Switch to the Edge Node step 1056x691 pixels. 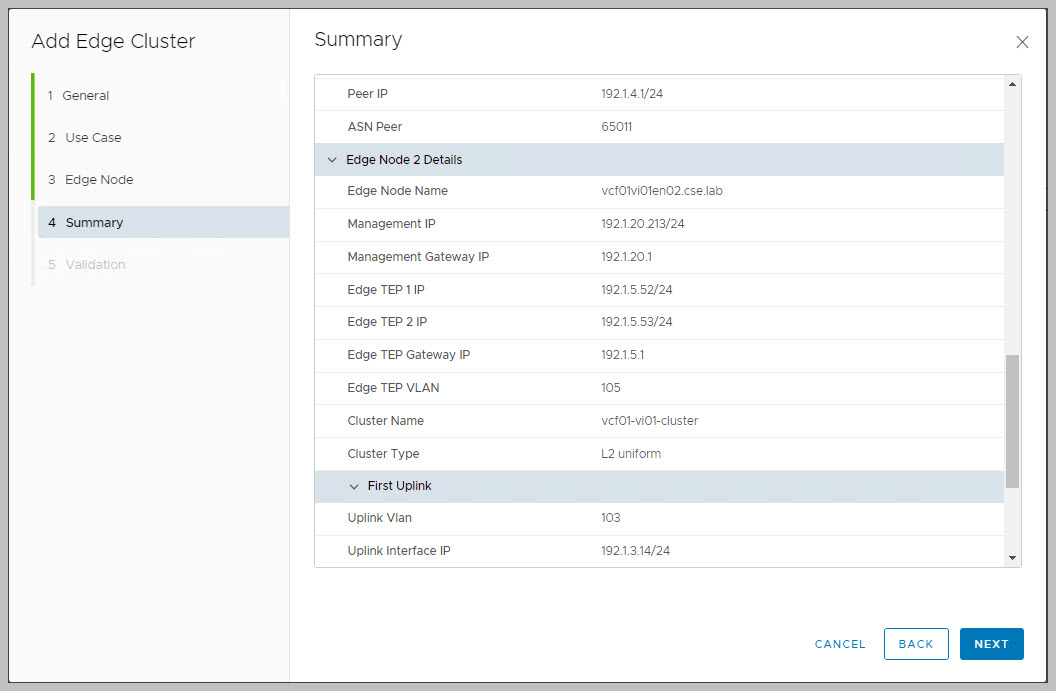pyautogui.click(x=99, y=180)
